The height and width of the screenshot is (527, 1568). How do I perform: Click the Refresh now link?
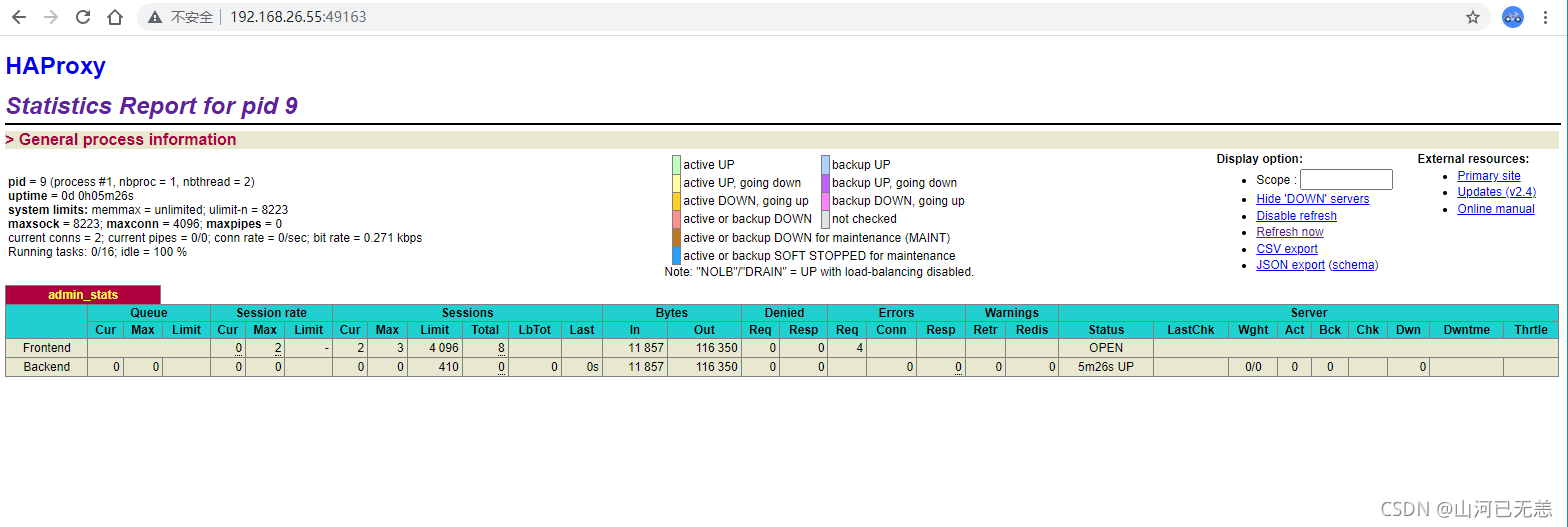(1290, 232)
